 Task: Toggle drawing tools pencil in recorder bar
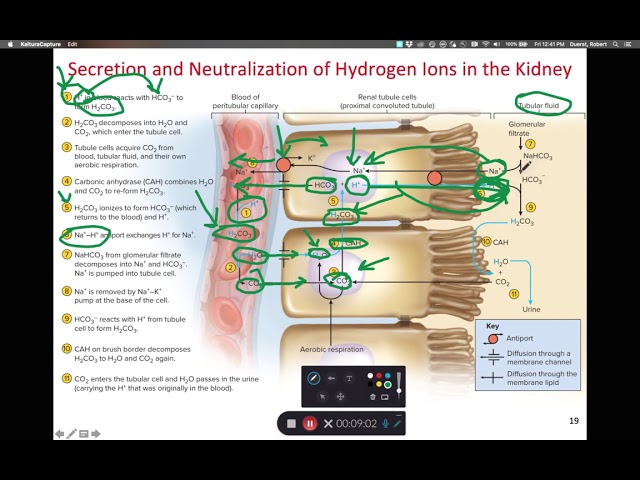point(397,424)
